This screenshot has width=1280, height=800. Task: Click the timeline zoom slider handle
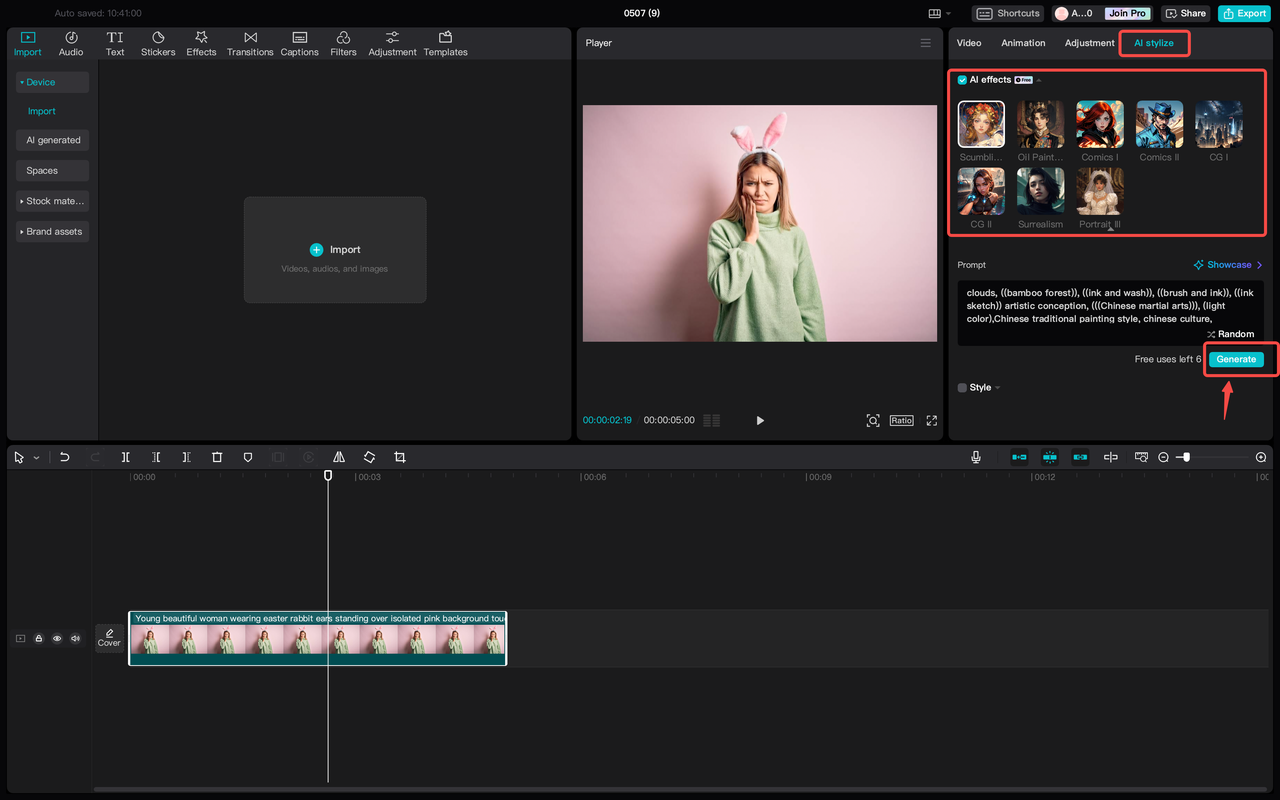click(1186, 457)
